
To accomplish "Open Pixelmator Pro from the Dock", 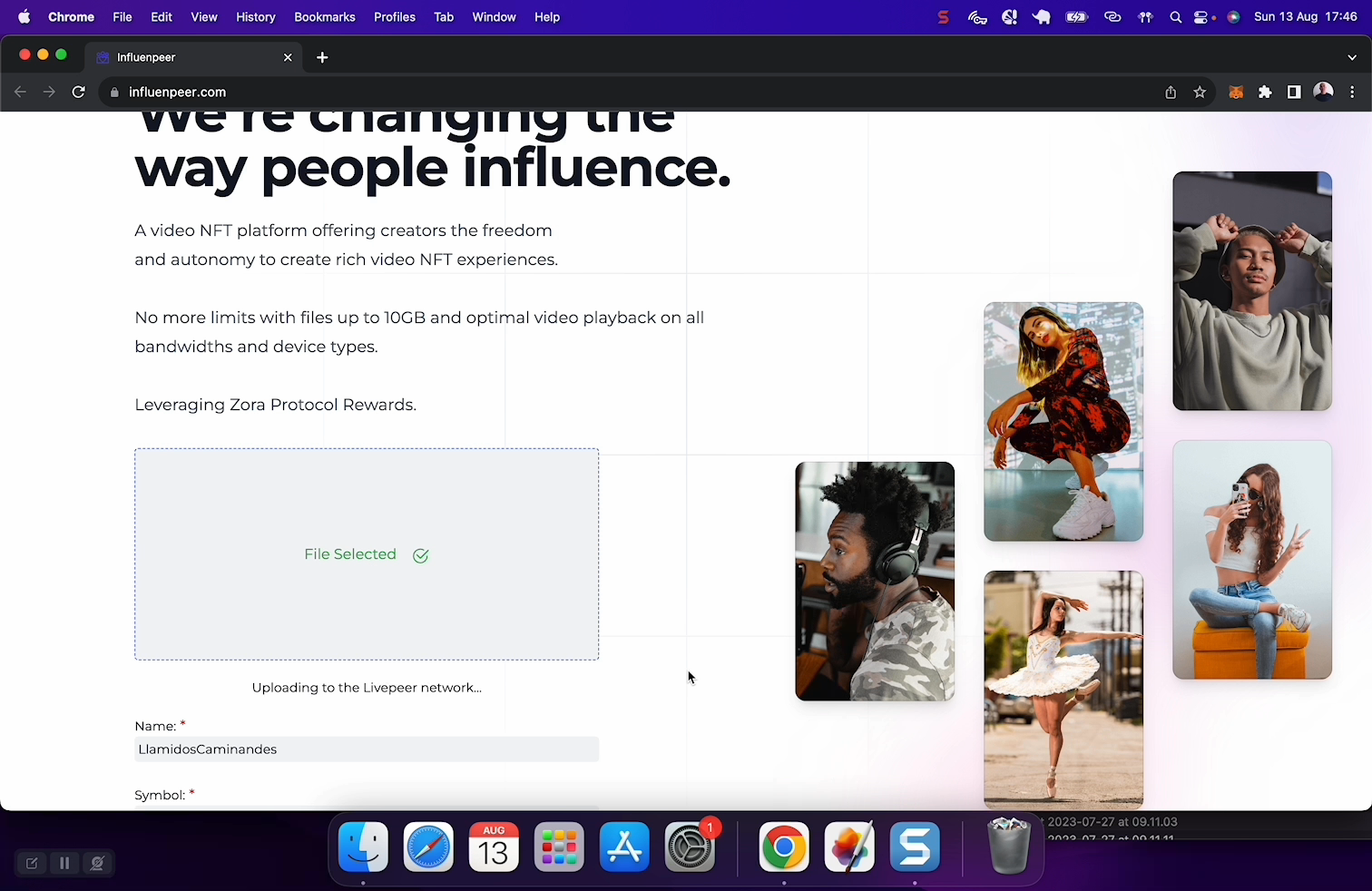I will 849,847.
